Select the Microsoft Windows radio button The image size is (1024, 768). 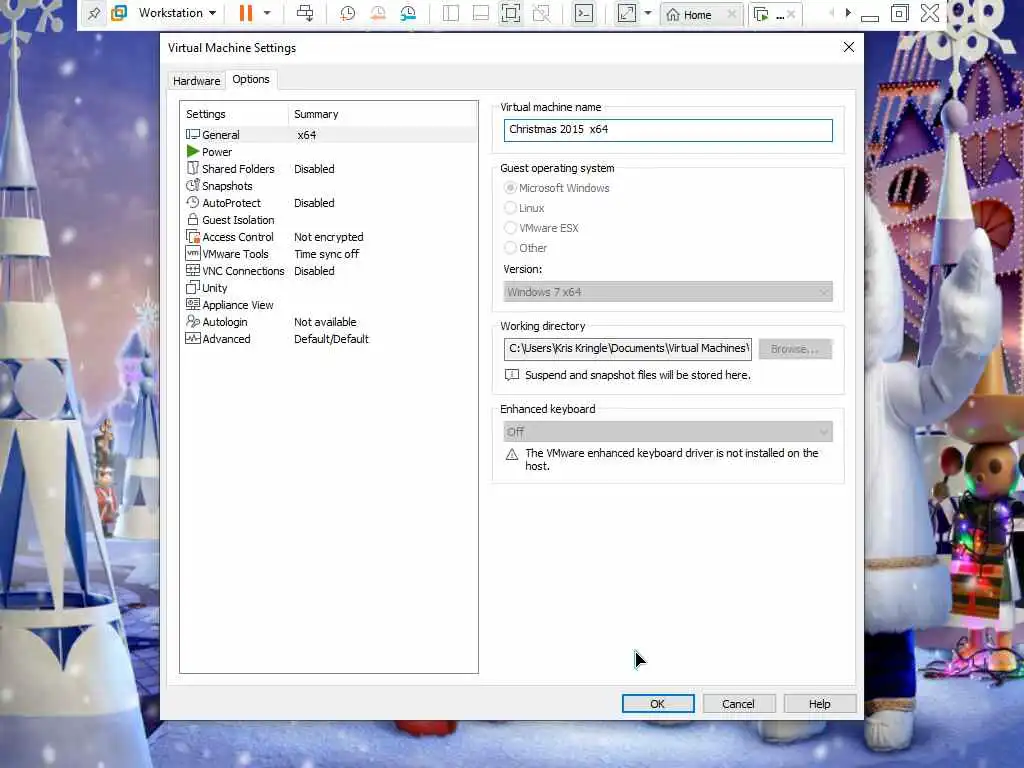click(510, 188)
